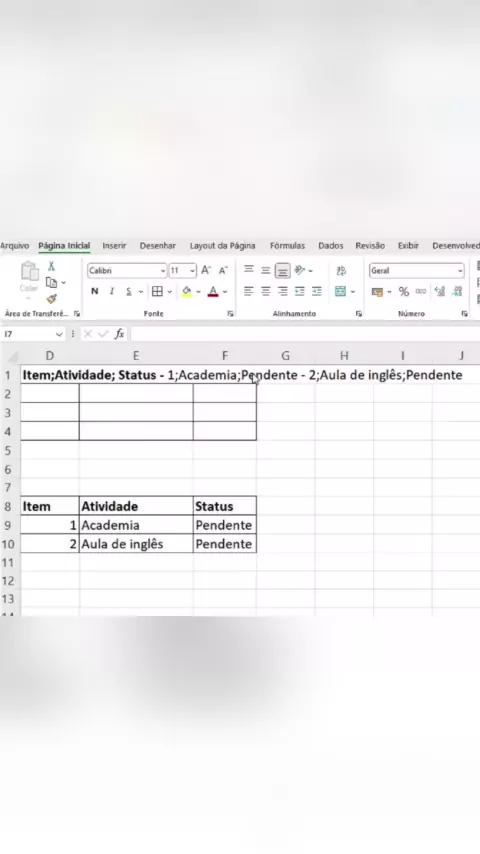The height and width of the screenshot is (854, 480).
Task: Open the Dados tab
Action: coord(331,246)
